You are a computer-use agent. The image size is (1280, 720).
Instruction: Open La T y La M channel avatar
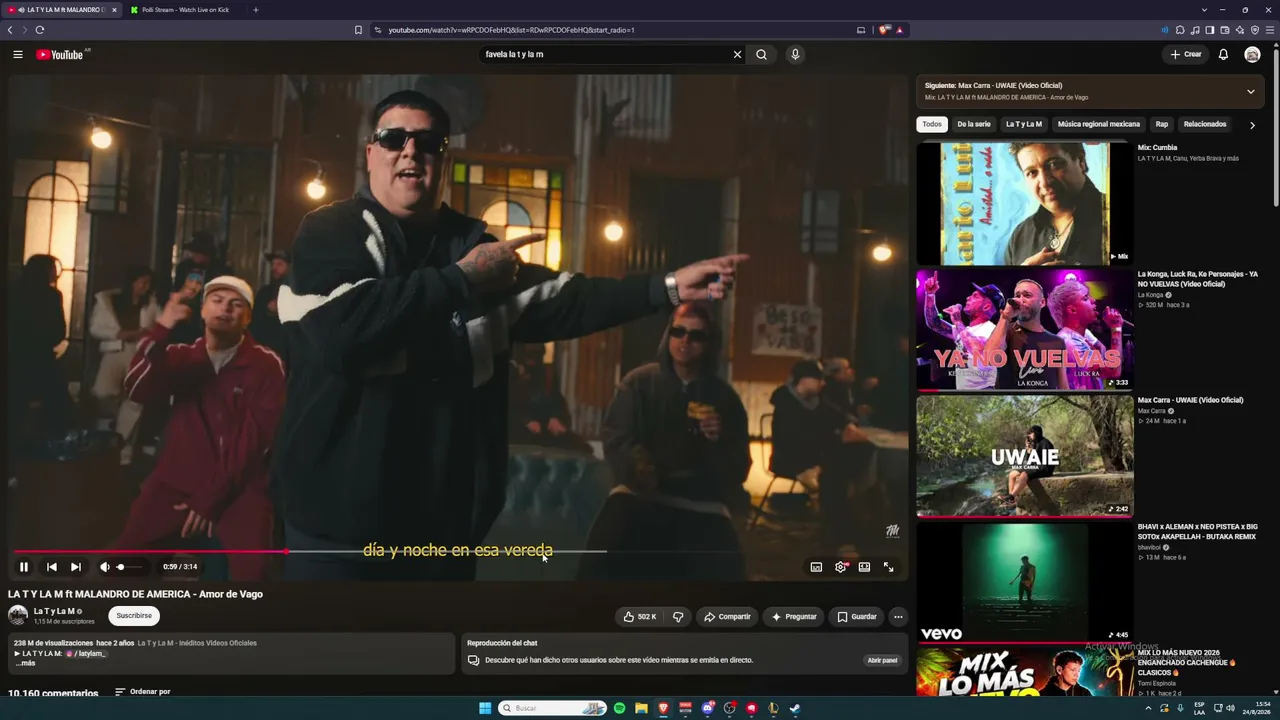(18, 615)
